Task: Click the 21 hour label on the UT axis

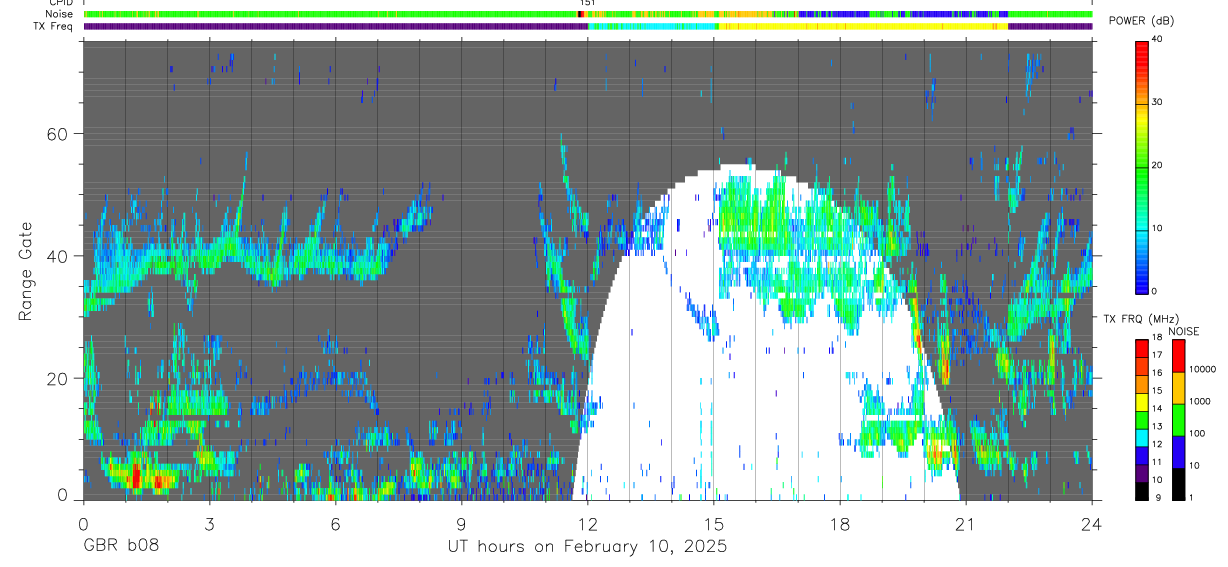Action: click(966, 523)
